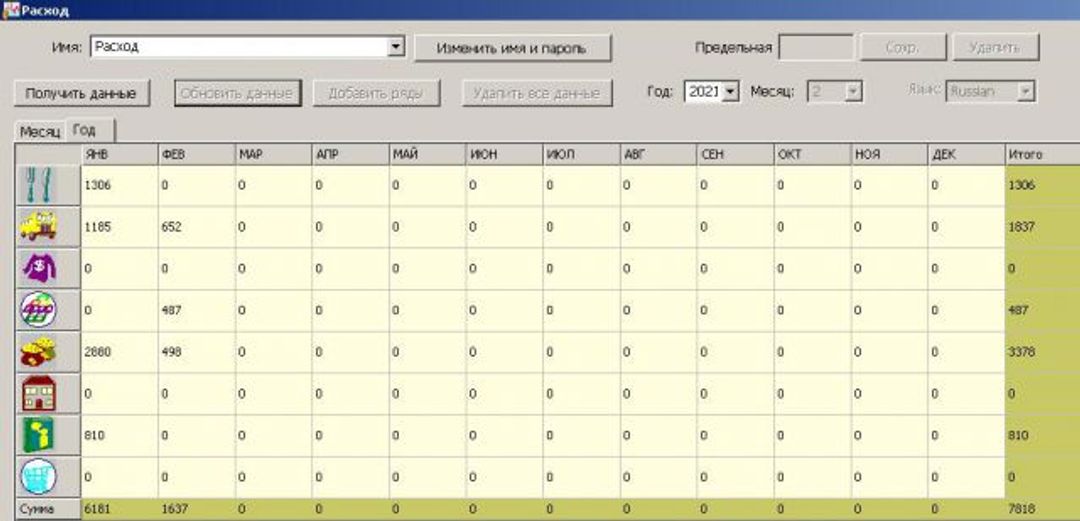Click the ФЕВ column header
1080x521 pixels.
click(196, 155)
